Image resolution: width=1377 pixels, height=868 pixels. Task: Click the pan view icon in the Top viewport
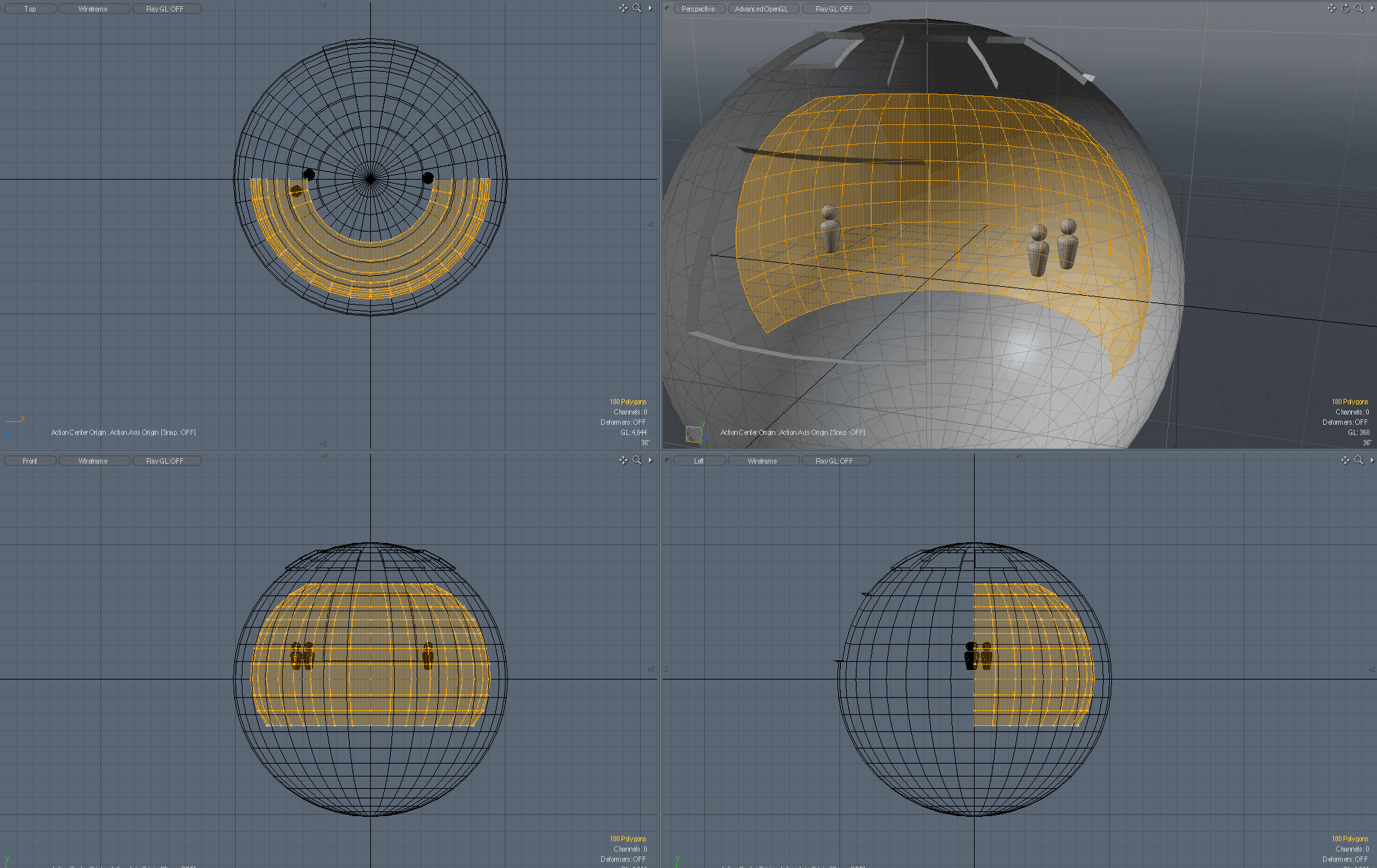click(x=623, y=8)
